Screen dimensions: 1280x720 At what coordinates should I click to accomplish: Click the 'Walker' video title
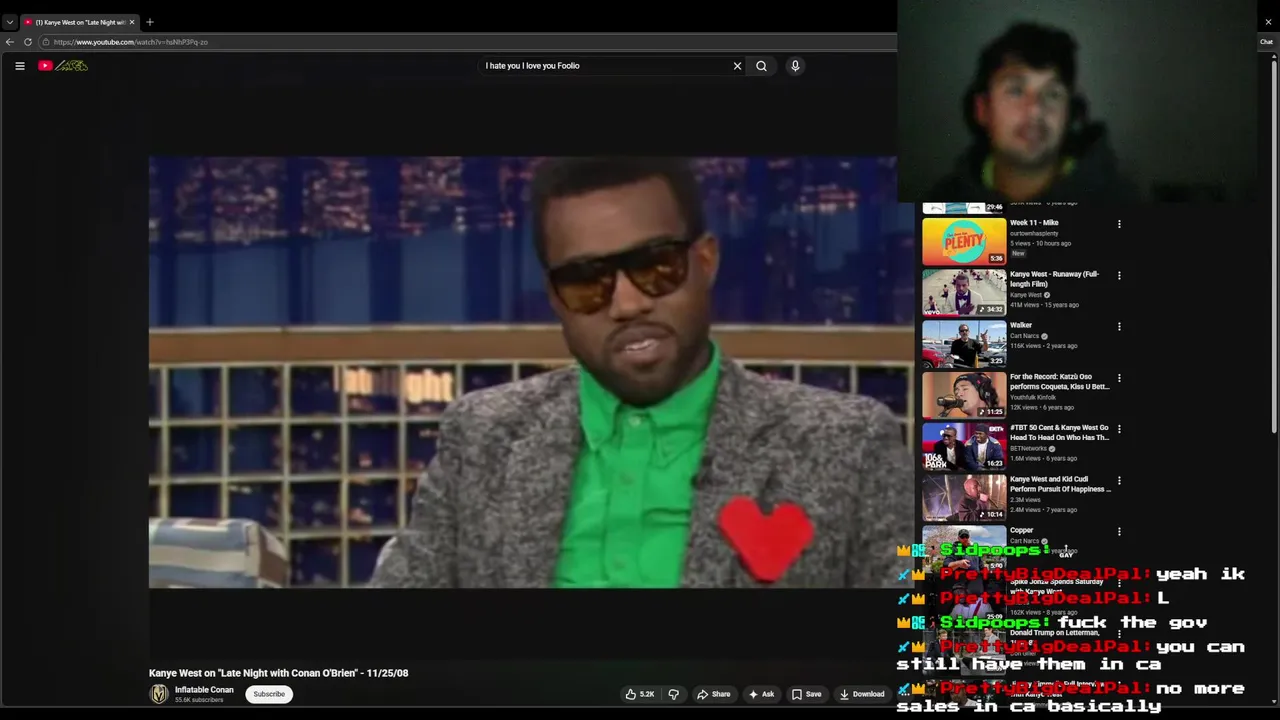(1021, 325)
